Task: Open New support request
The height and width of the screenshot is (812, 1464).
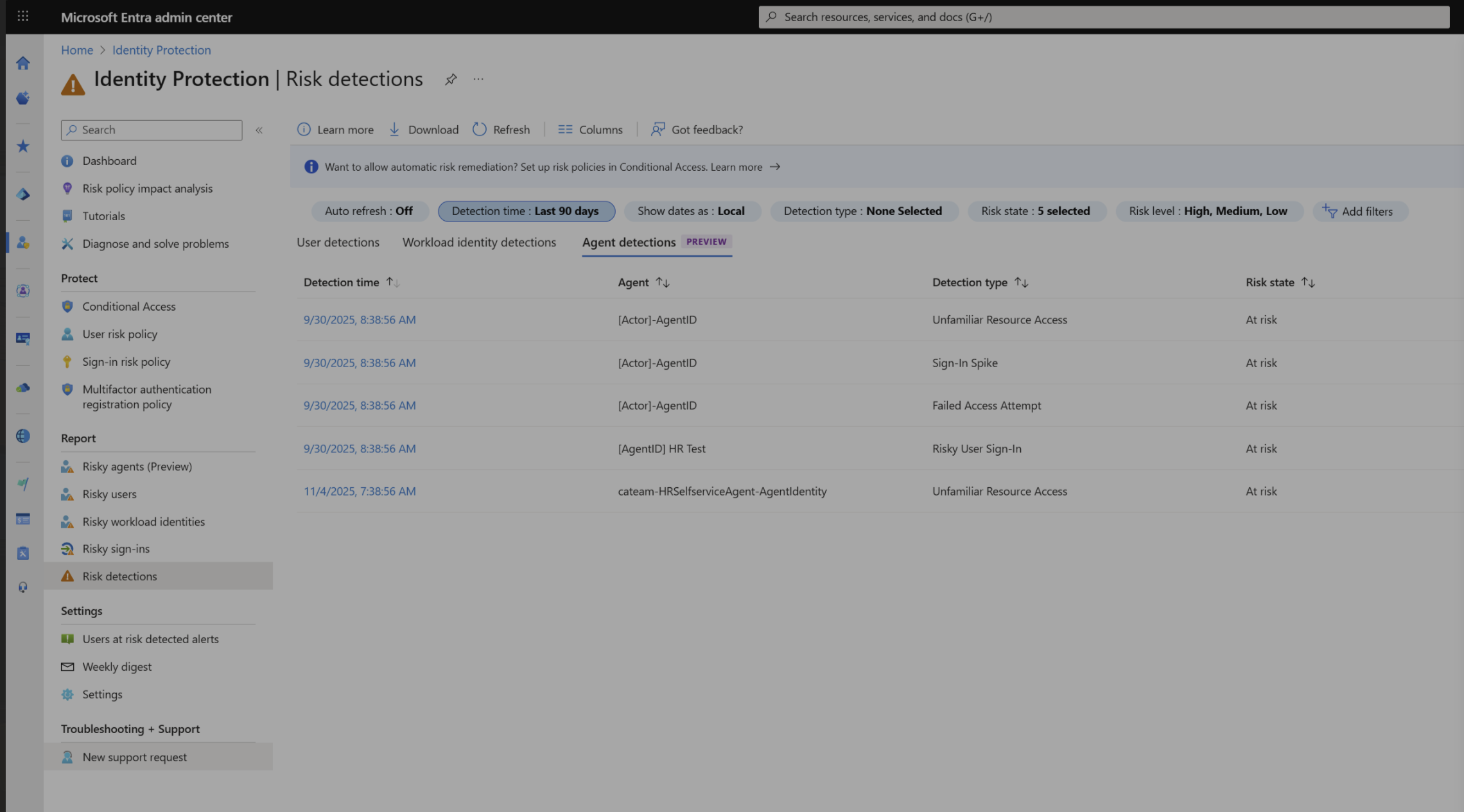Action: 158,757
